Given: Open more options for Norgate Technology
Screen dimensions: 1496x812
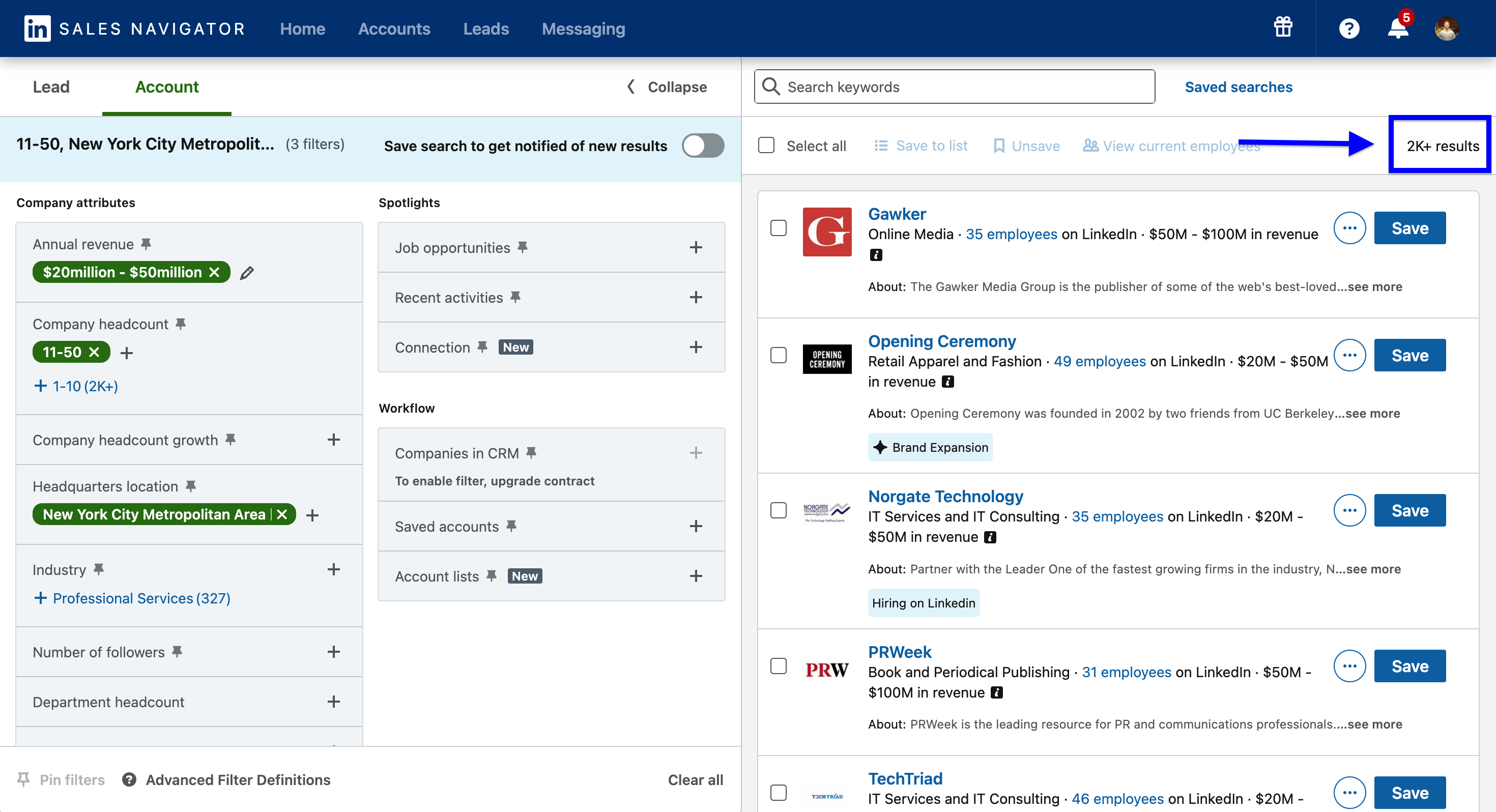Looking at the screenshot, I should [x=1349, y=510].
